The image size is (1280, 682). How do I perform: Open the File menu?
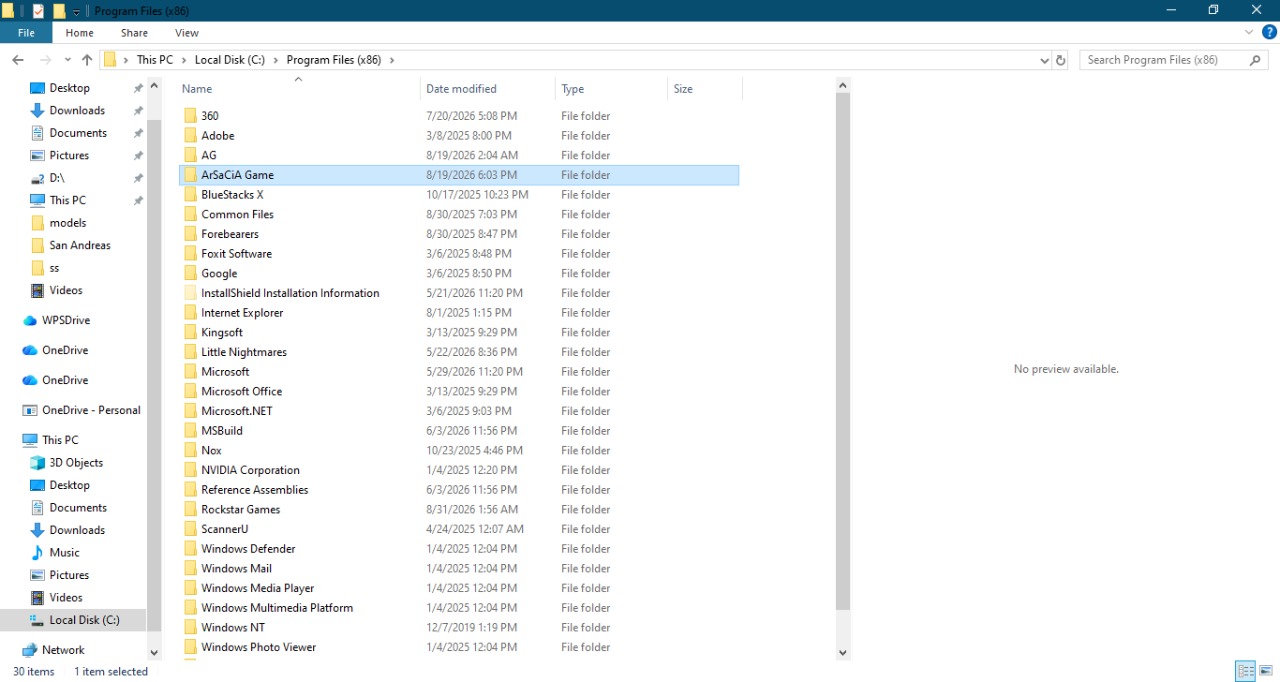coord(26,33)
